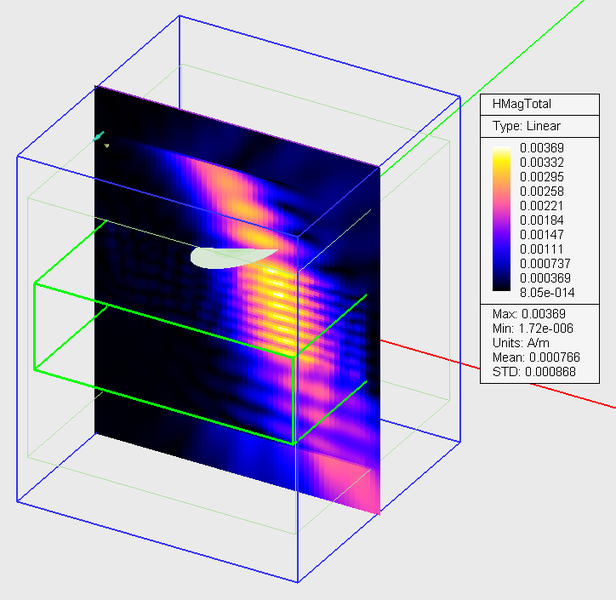Click the Type: Linear legend label
This screenshot has height=600, width=616.
coord(526,126)
